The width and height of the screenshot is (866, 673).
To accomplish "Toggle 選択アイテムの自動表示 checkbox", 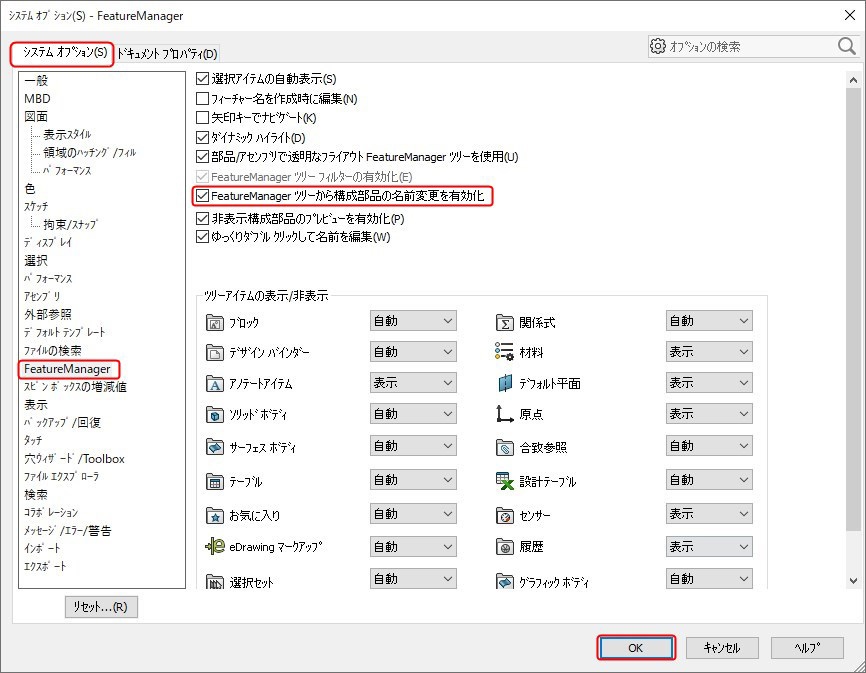I will click(x=203, y=79).
